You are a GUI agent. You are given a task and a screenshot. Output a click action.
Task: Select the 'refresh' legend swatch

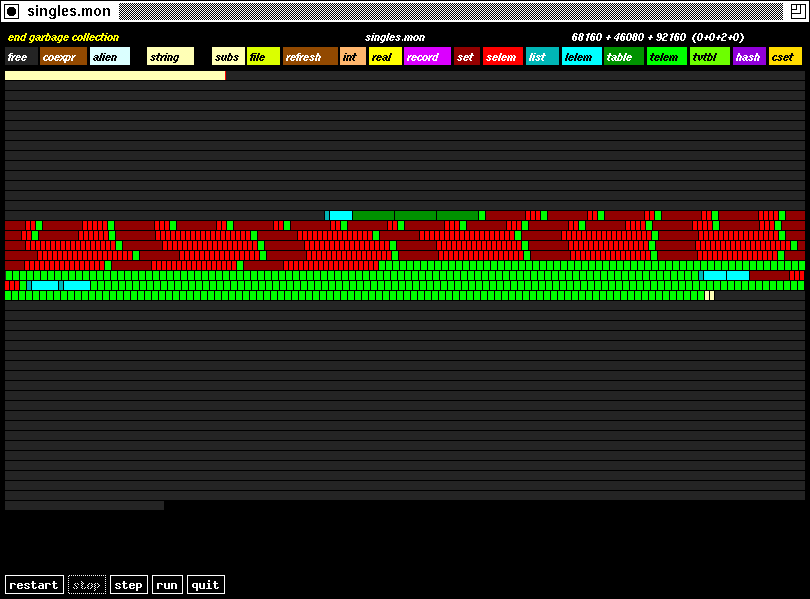coord(310,57)
